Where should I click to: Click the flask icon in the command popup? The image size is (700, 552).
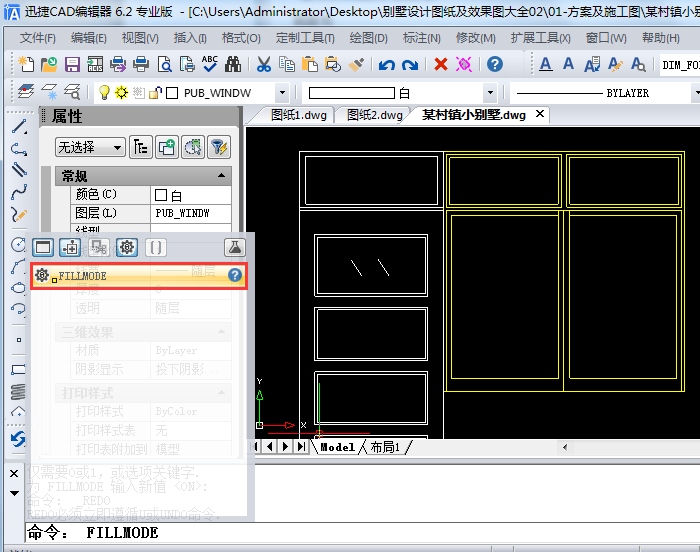[235, 247]
